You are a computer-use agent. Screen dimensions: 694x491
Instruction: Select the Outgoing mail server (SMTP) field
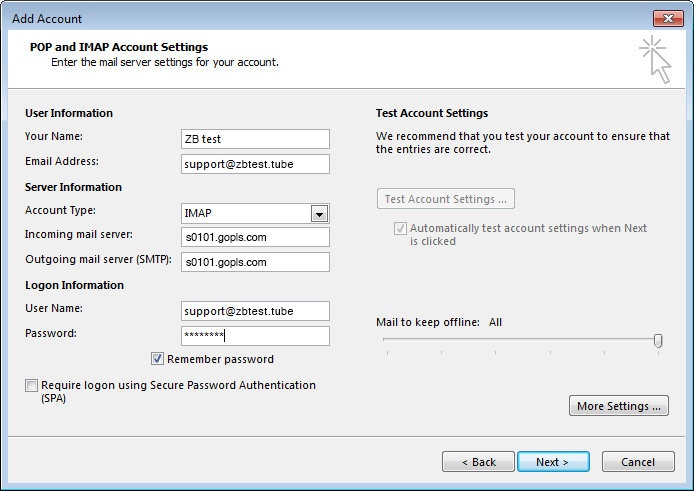(255, 262)
